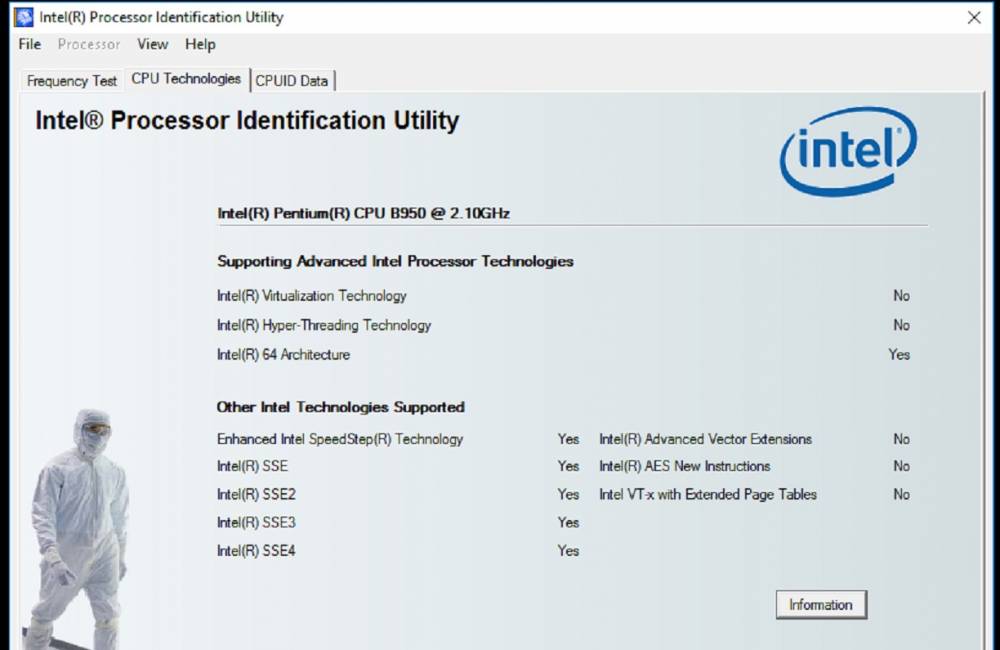
Task: Select the Intel(R) Virtualization Technology label
Action: click(x=311, y=296)
